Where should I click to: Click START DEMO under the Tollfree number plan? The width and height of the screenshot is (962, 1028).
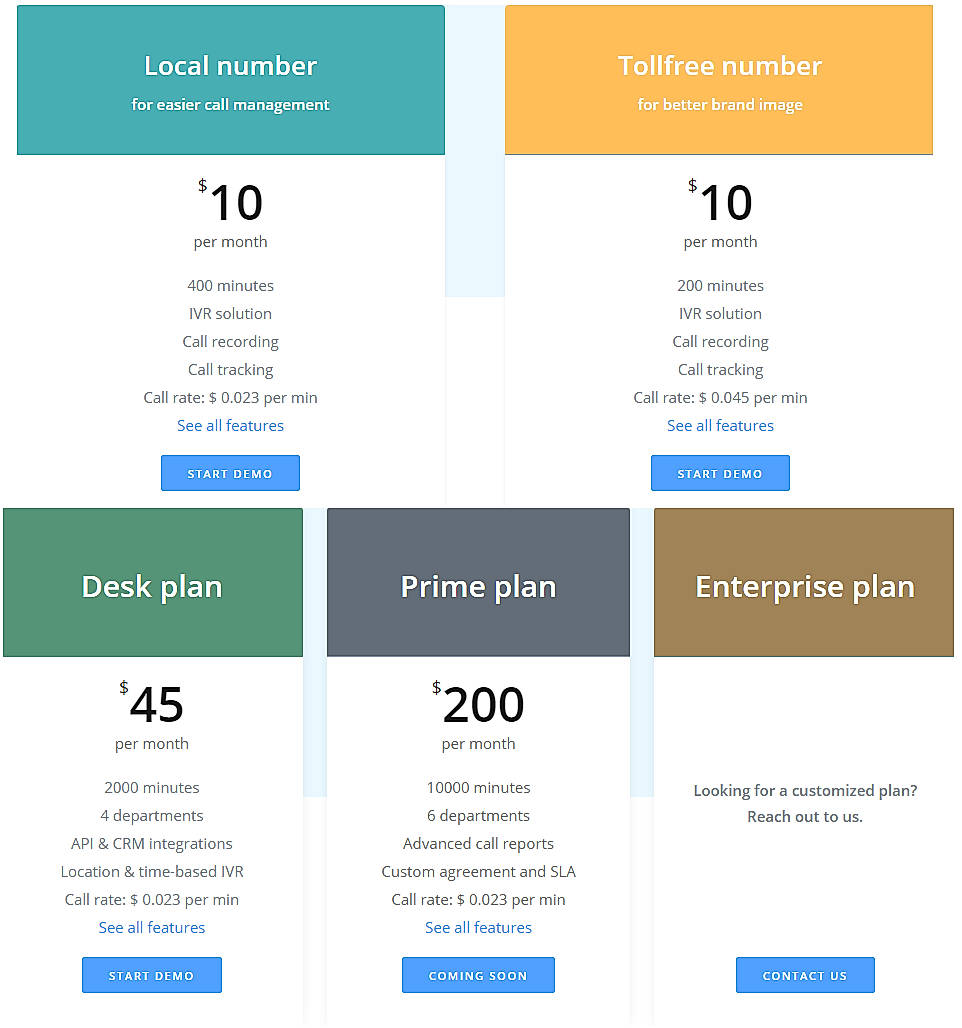tap(720, 472)
